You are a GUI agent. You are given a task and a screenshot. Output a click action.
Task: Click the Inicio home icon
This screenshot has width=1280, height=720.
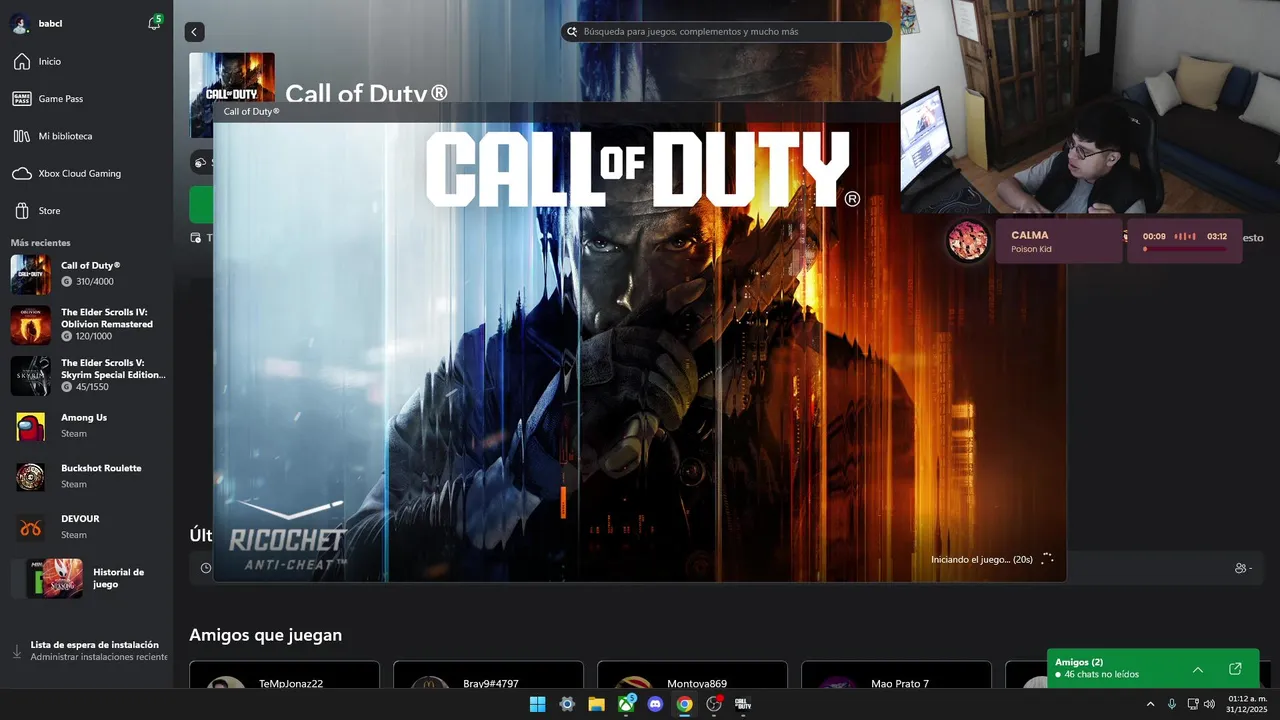pos(21,61)
